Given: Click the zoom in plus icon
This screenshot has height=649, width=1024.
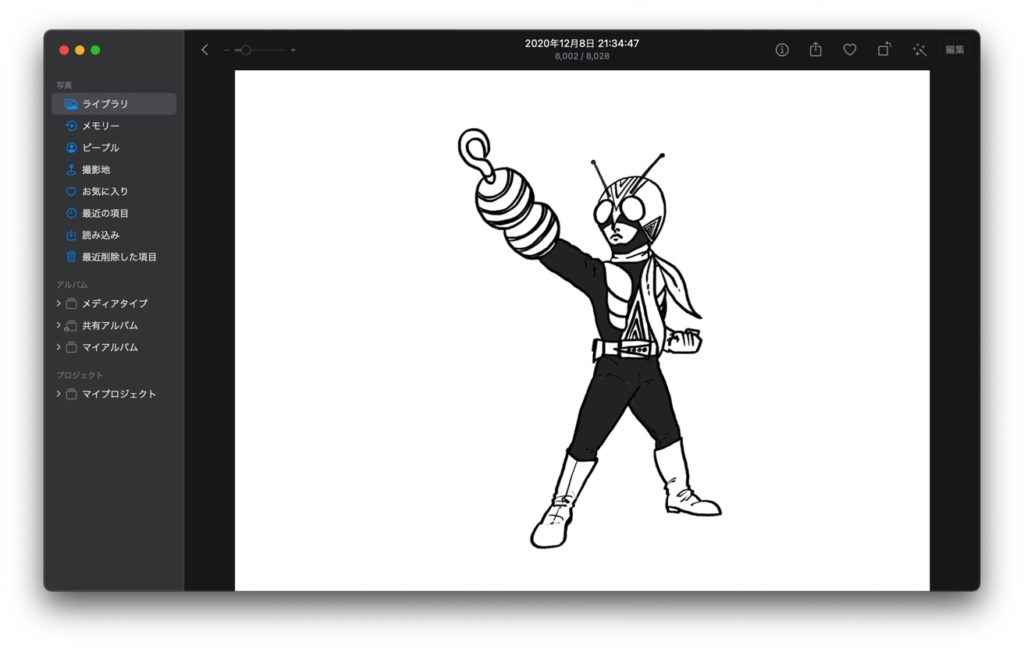Looking at the screenshot, I should click(x=293, y=50).
